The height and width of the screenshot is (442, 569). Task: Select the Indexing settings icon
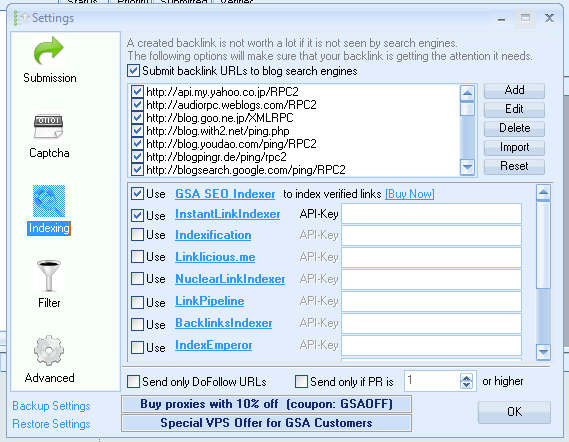coord(49,201)
